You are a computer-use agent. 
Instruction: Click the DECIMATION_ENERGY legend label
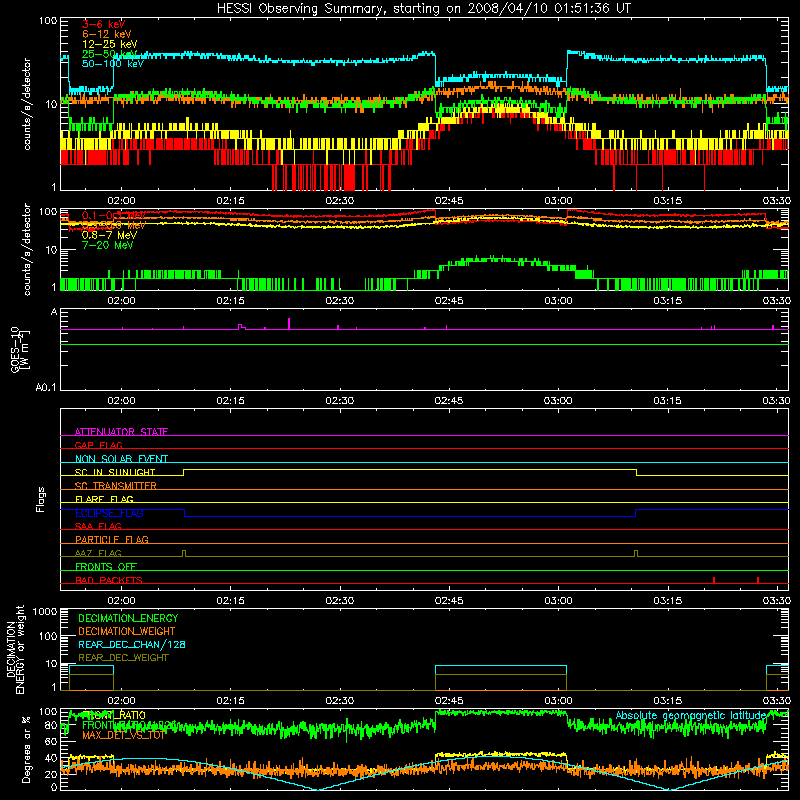click(128, 618)
